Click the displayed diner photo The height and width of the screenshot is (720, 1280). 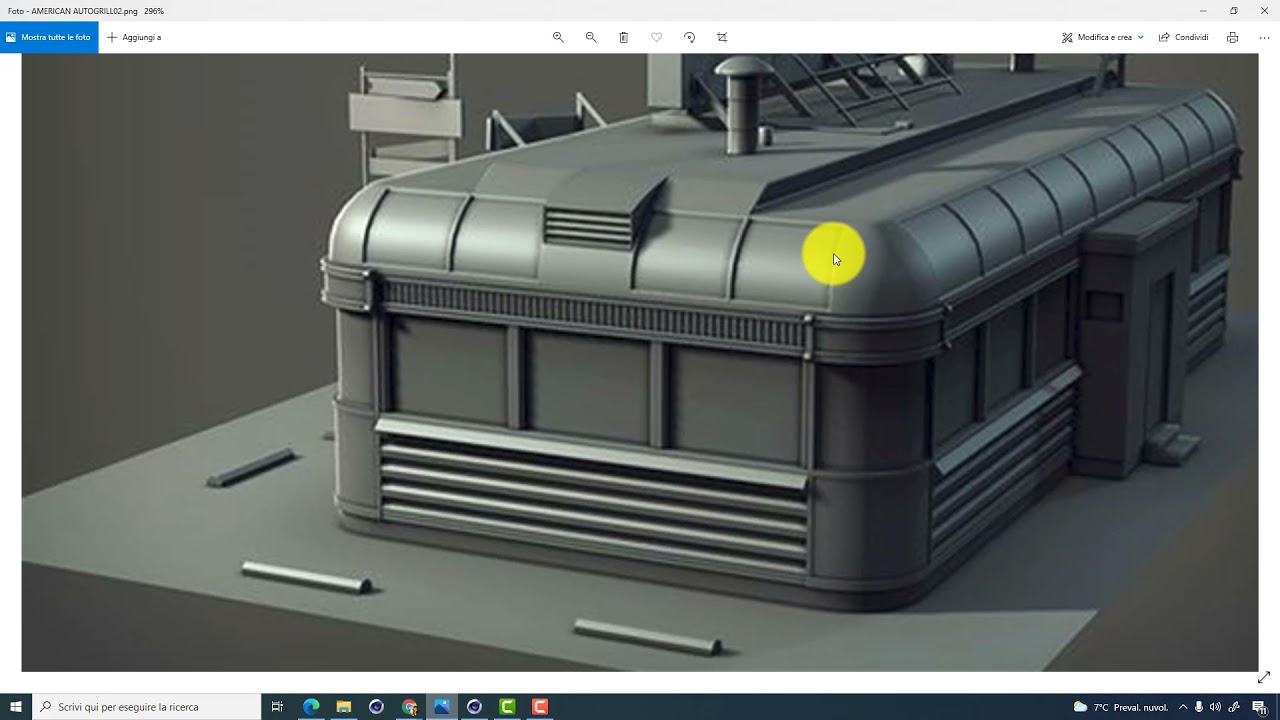tap(640, 362)
